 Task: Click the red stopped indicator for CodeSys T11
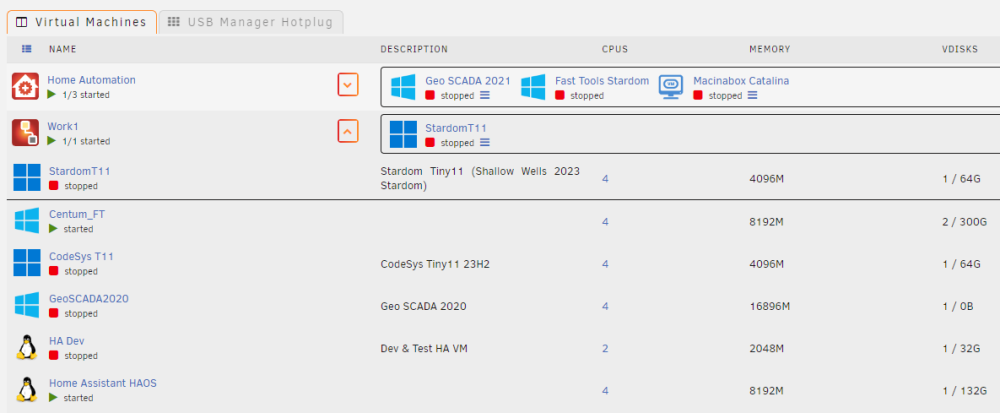click(x=54, y=271)
